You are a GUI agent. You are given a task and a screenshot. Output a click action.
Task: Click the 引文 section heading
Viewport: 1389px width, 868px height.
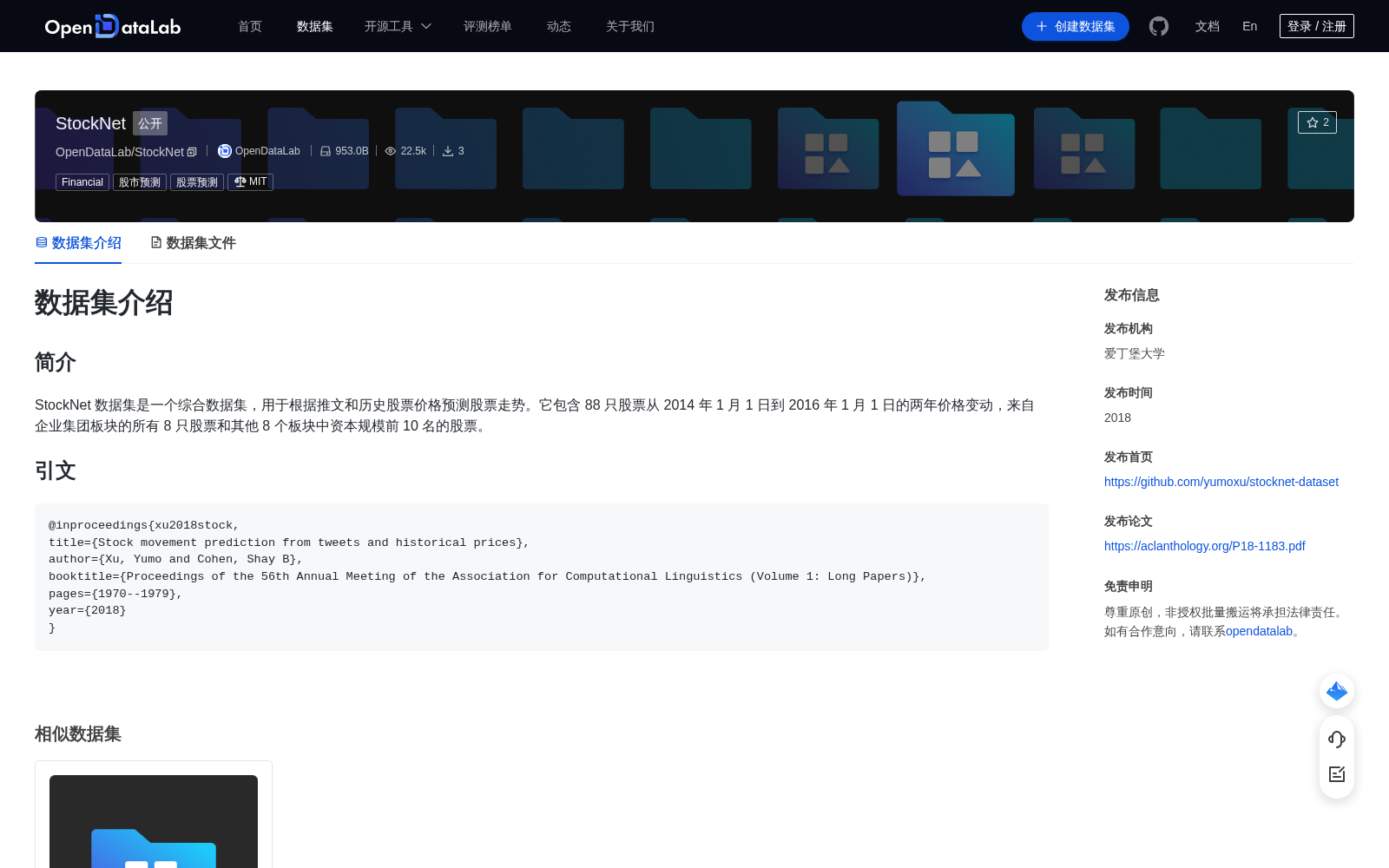coord(56,470)
